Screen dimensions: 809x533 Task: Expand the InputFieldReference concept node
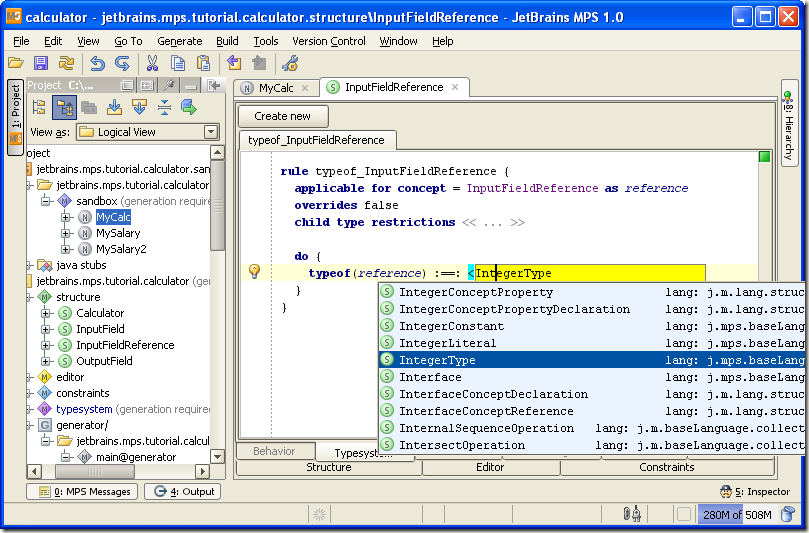[45, 345]
